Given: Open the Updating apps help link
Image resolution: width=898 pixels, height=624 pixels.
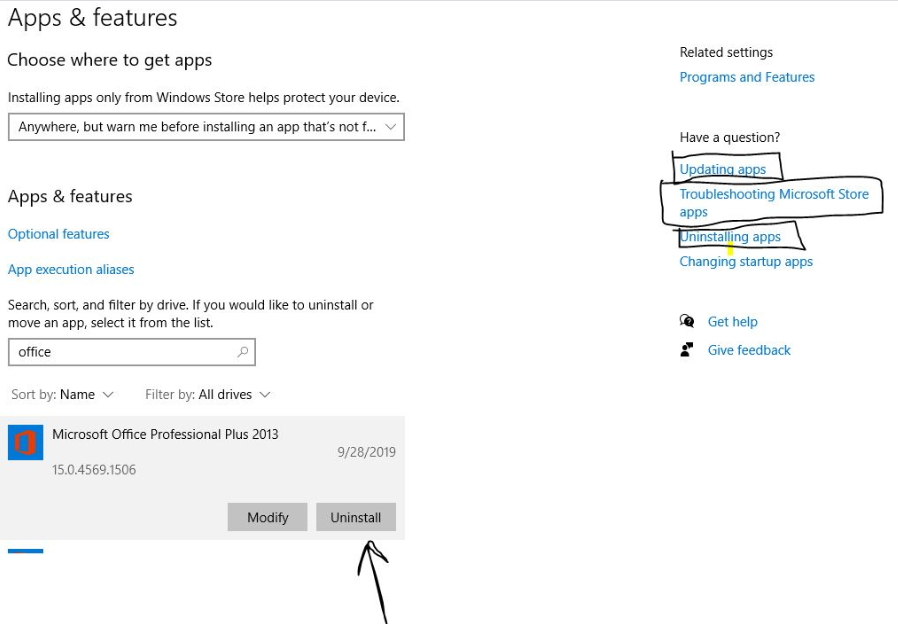Looking at the screenshot, I should point(723,169).
